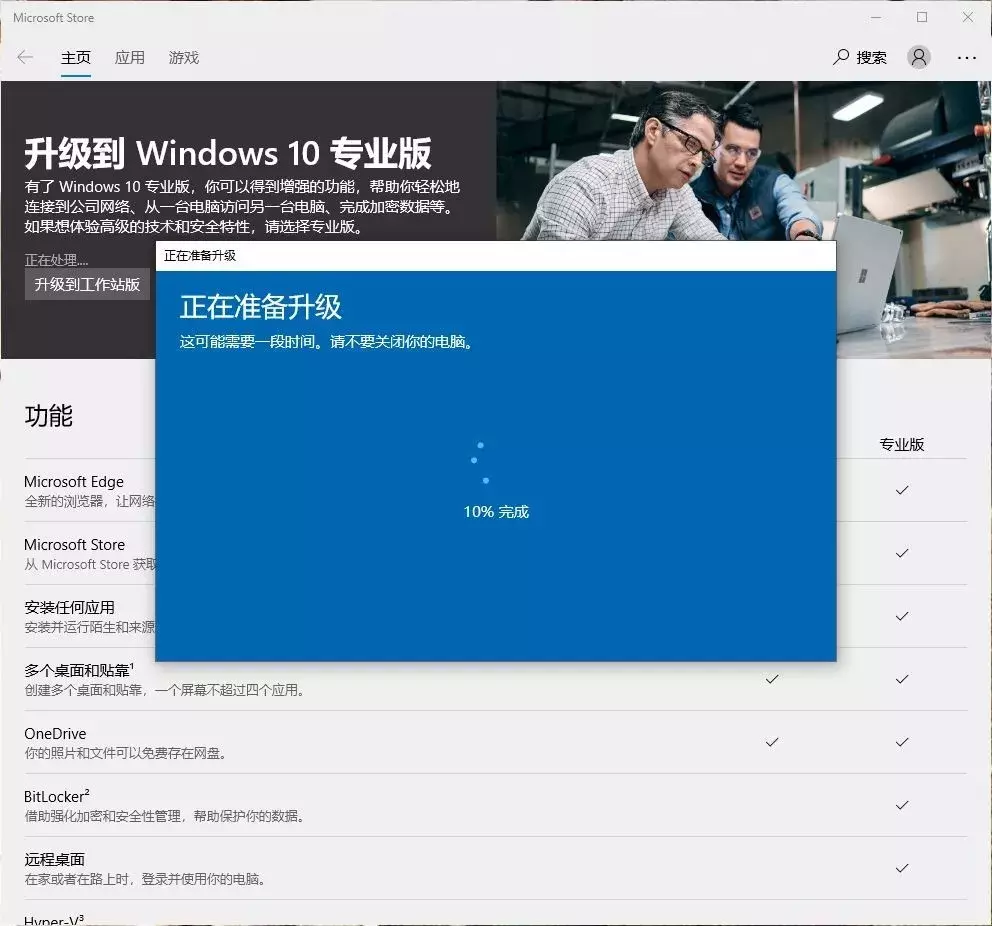Click 专业版 checkmark for BitLocker
This screenshot has height=926, width=992.
click(x=902, y=805)
